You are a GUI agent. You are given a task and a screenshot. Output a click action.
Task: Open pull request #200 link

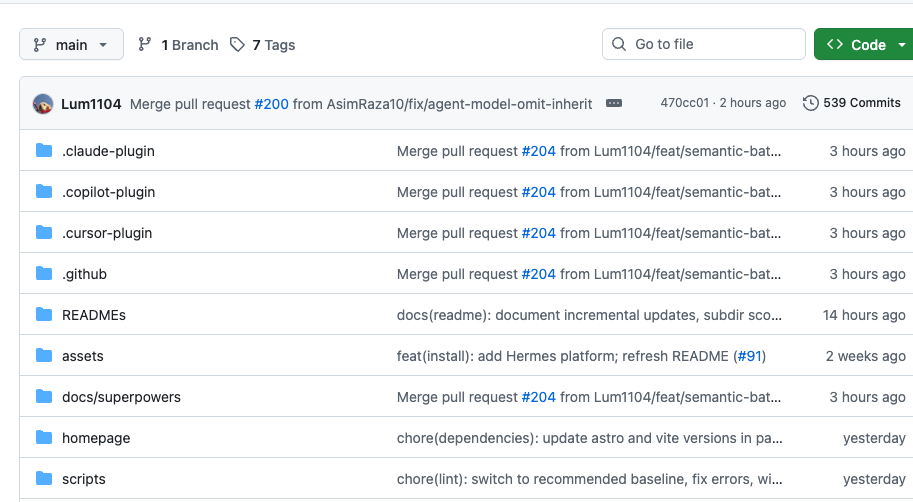[x=271, y=104]
